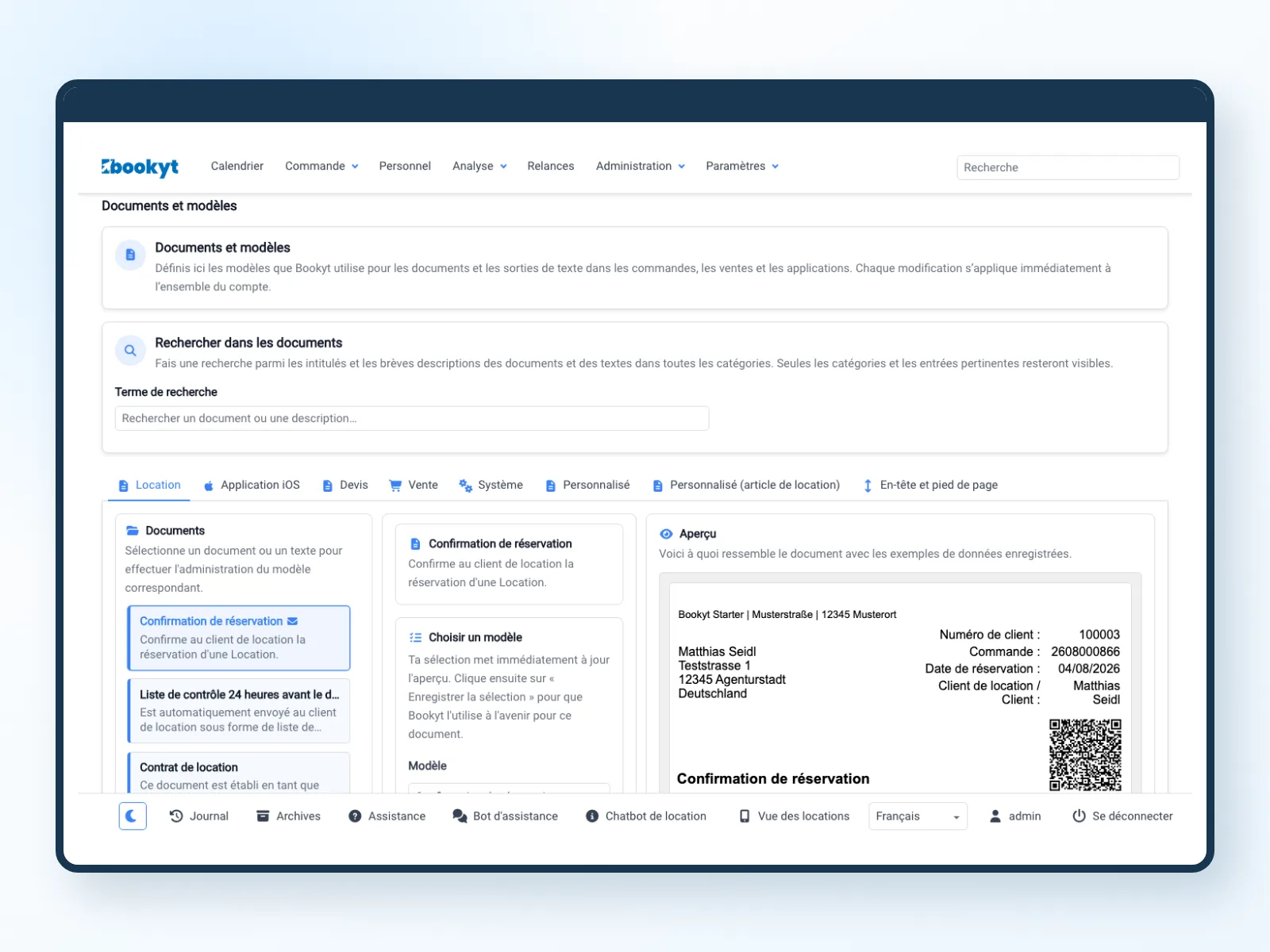Click the En-tête et pied de page arrows icon
Image resolution: width=1270 pixels, height=952 pixels.
868,486
